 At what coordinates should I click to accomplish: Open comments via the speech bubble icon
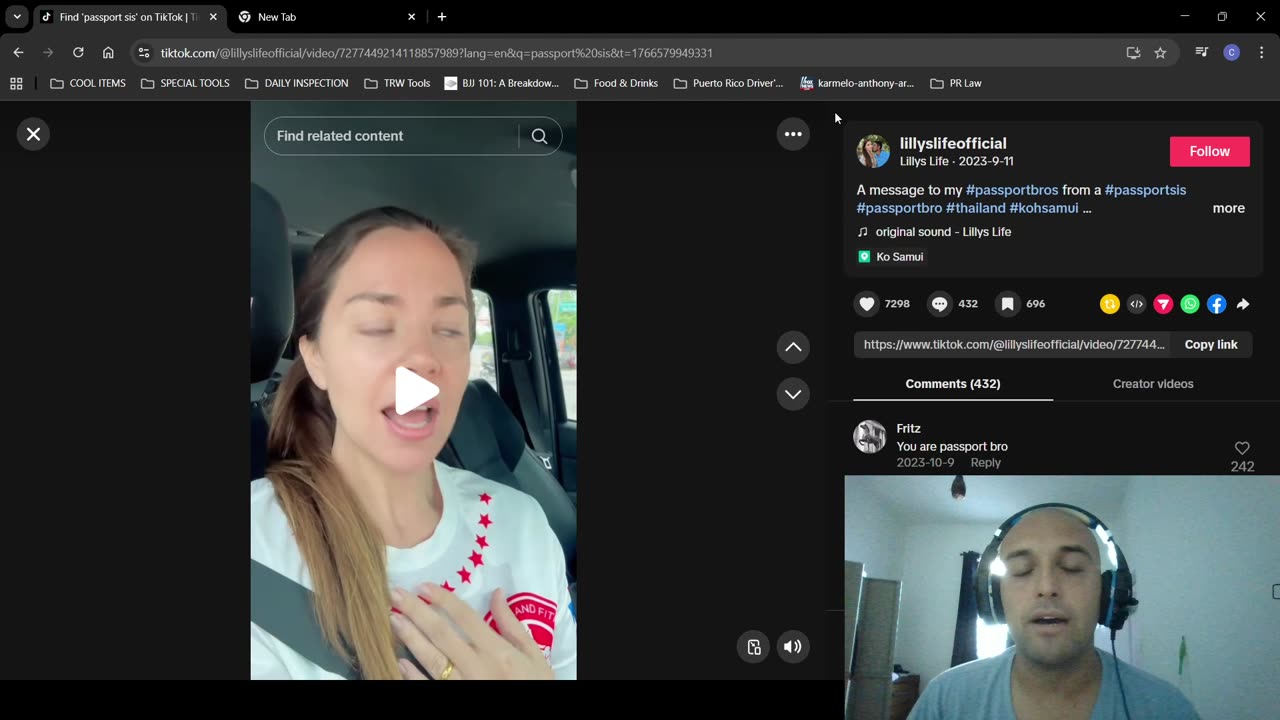[x=939, y=304]
